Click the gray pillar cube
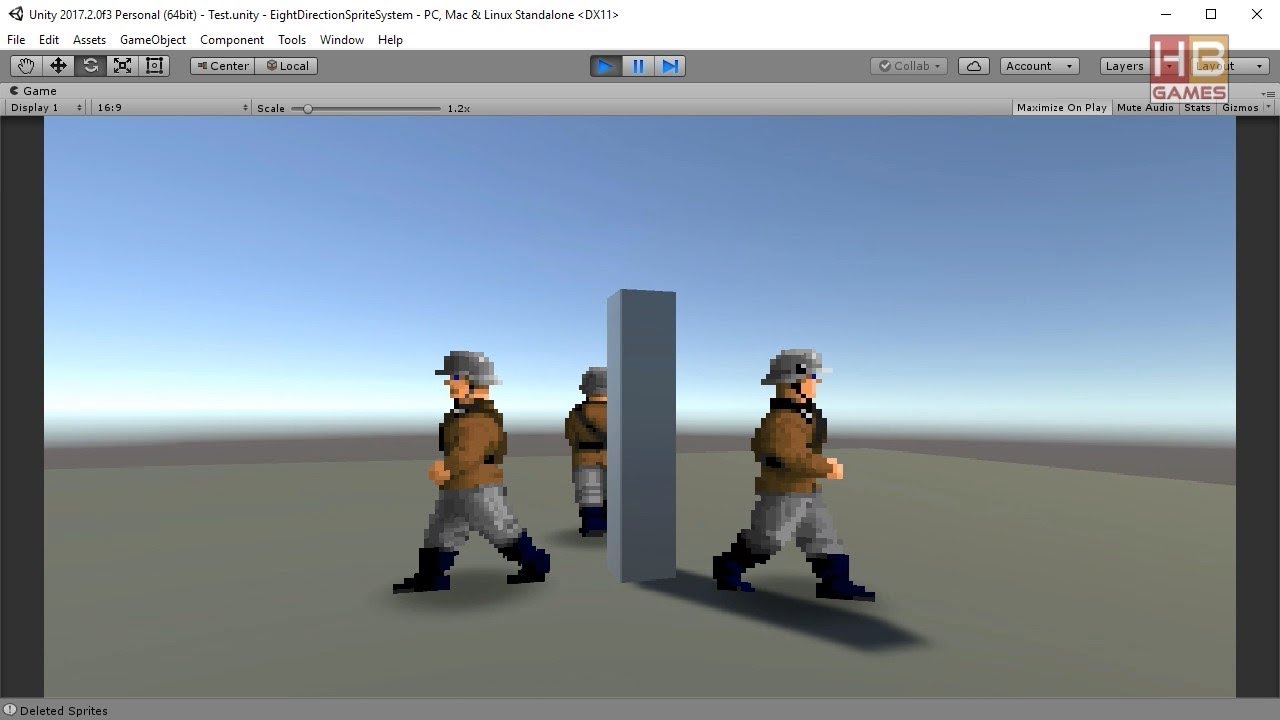This screenshot has height=720, width=1280. point(641,436)
